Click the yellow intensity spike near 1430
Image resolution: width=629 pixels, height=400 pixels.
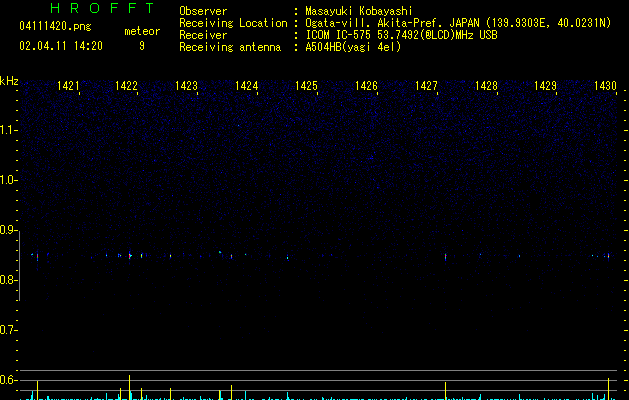pos(609,389)
